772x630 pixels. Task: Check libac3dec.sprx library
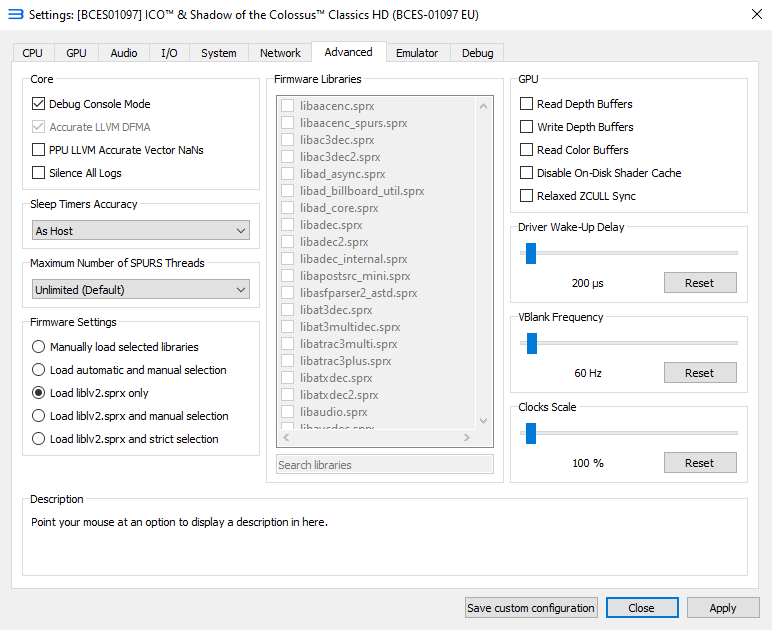[288, 140]
